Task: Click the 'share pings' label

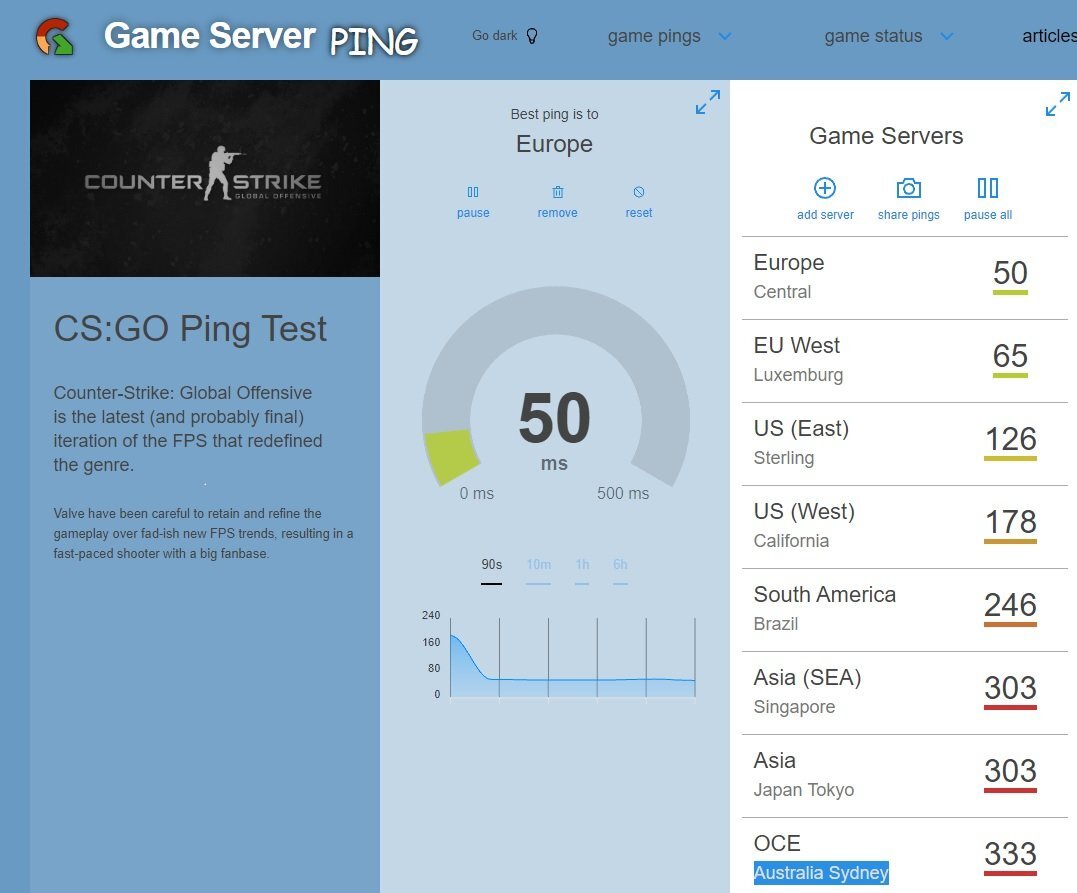Action: click(x=909, y=214)
